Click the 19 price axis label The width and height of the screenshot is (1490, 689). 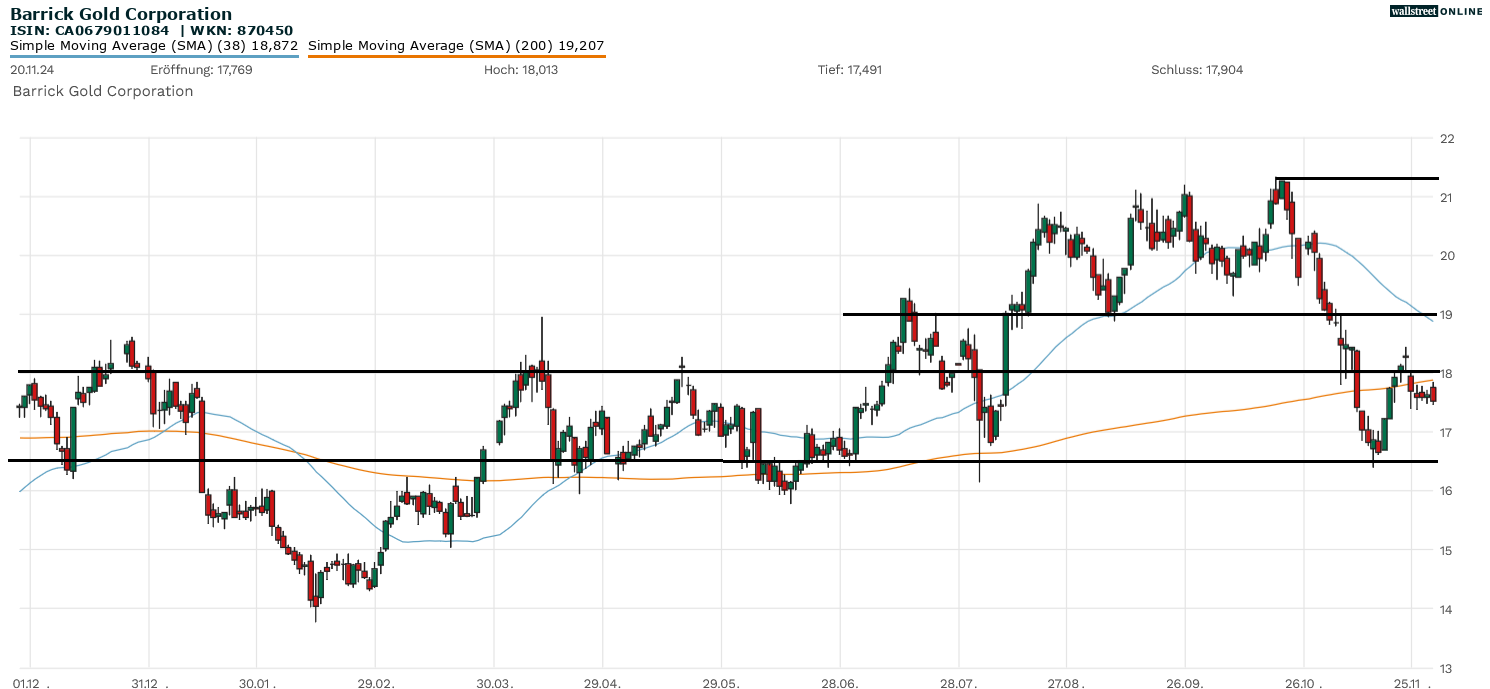tap(1446, 315)
